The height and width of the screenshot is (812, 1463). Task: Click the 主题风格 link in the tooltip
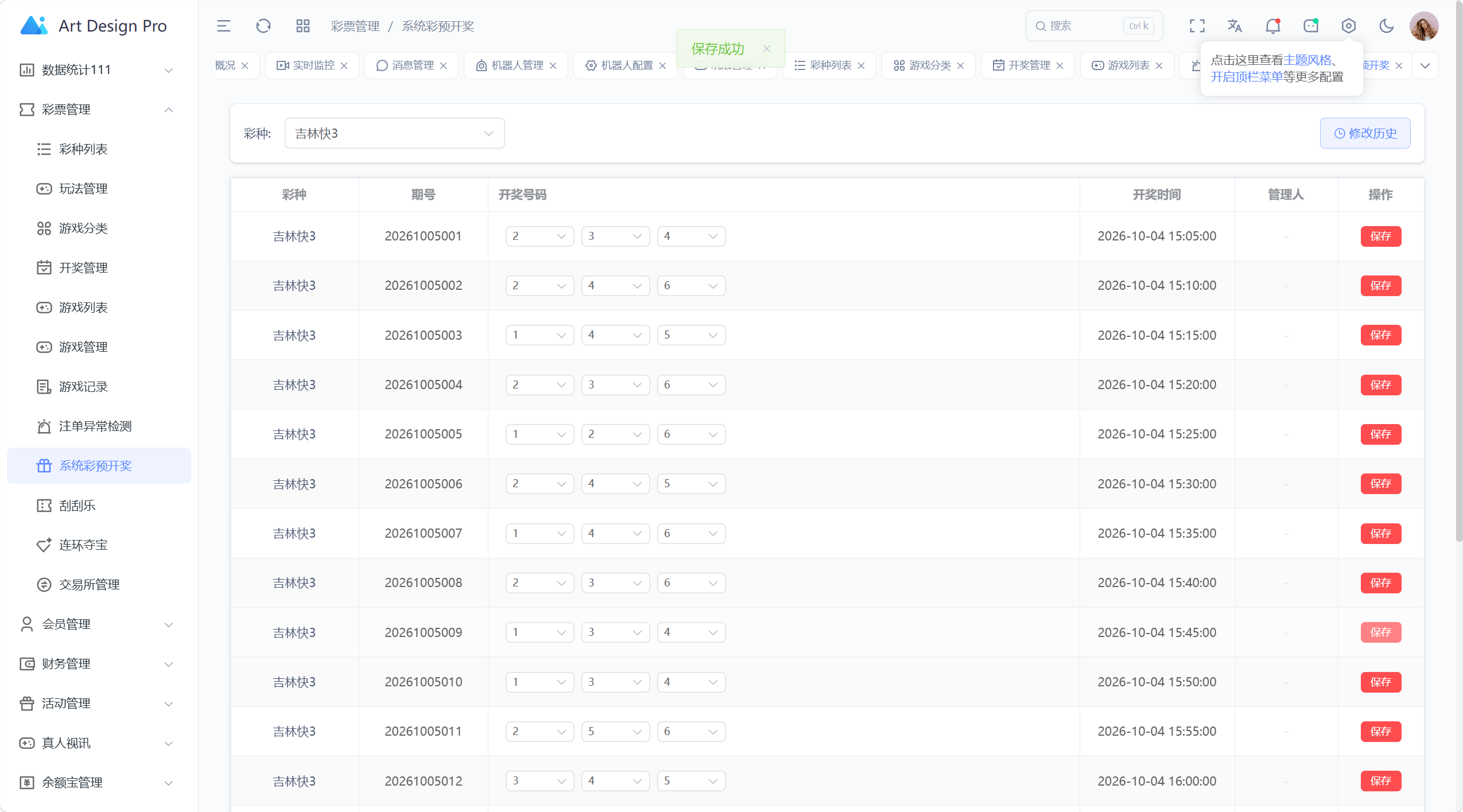1307,60
